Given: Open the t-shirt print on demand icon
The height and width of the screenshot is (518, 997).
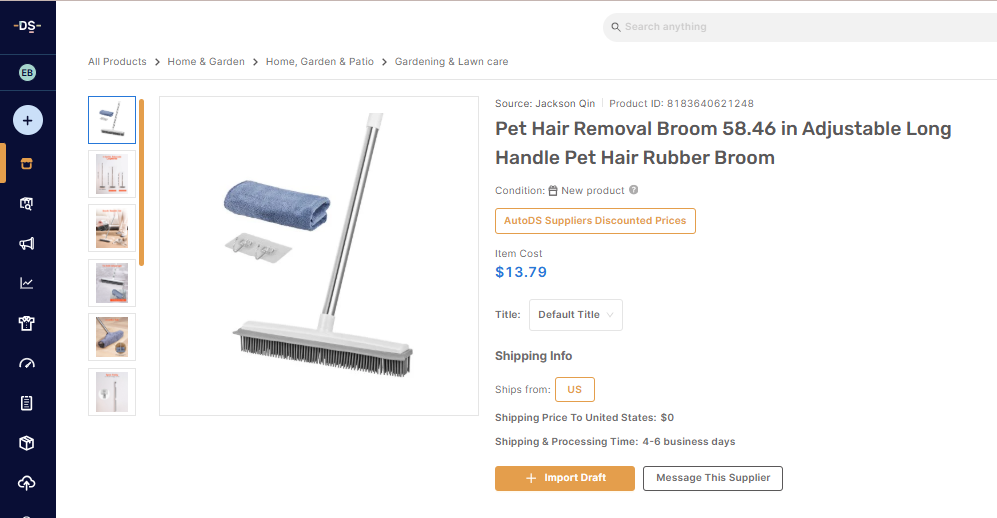Looking at the screenshot, I should tap(27, 323).
